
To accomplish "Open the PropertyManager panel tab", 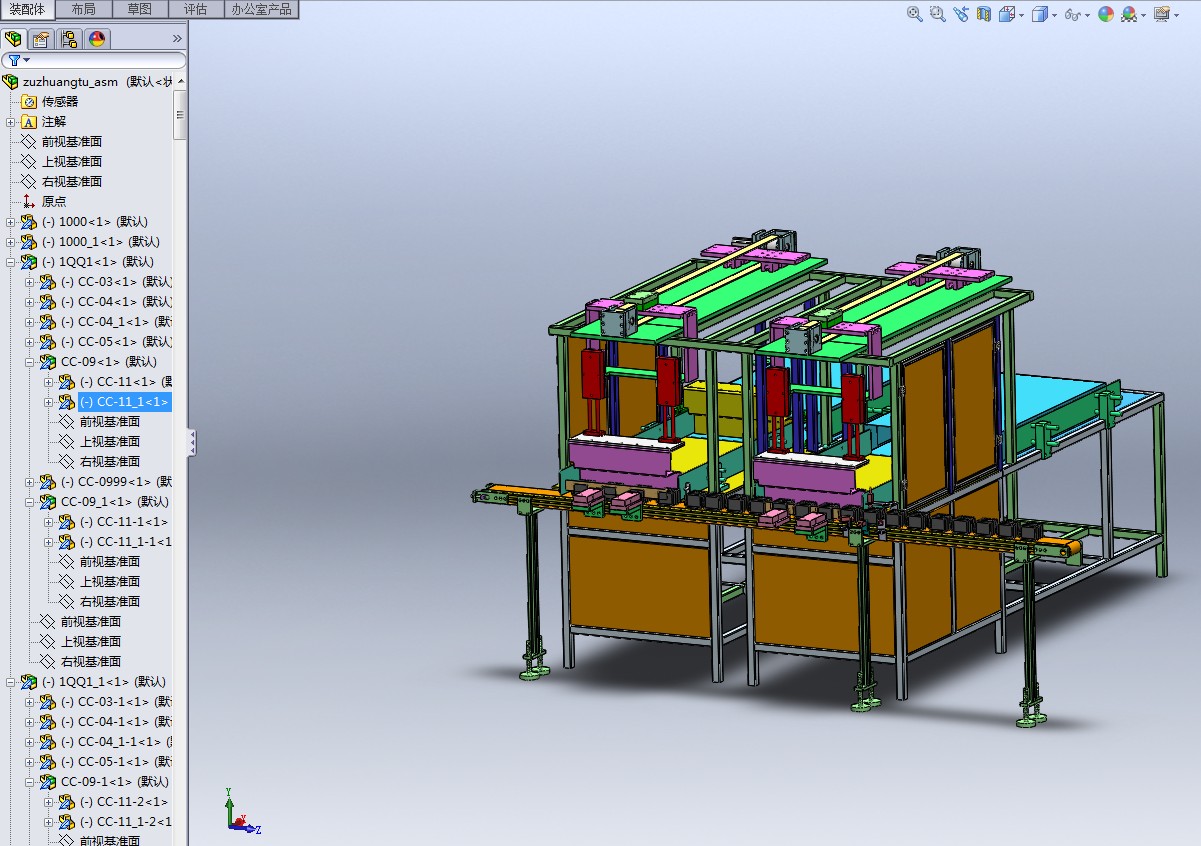I will pos(41,39).
